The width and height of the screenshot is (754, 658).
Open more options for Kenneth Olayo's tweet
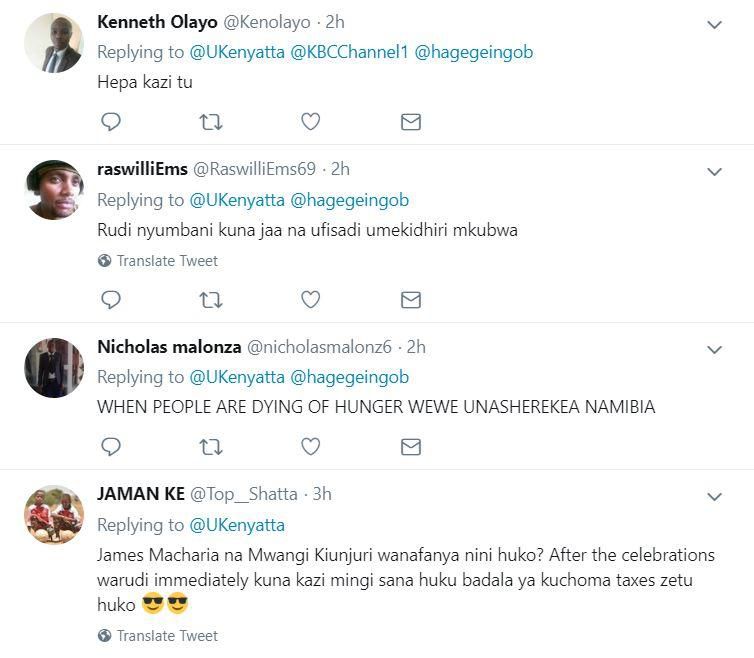pos(714,25)
